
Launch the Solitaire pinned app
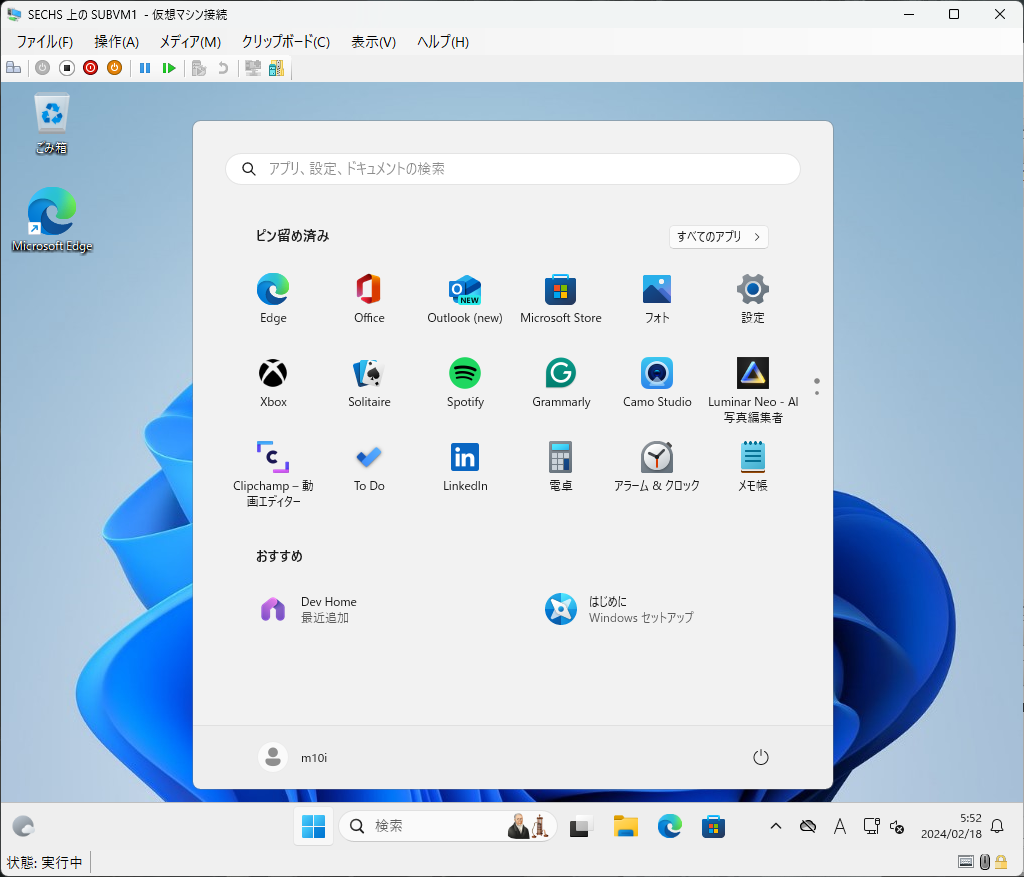tap(369, 383)
